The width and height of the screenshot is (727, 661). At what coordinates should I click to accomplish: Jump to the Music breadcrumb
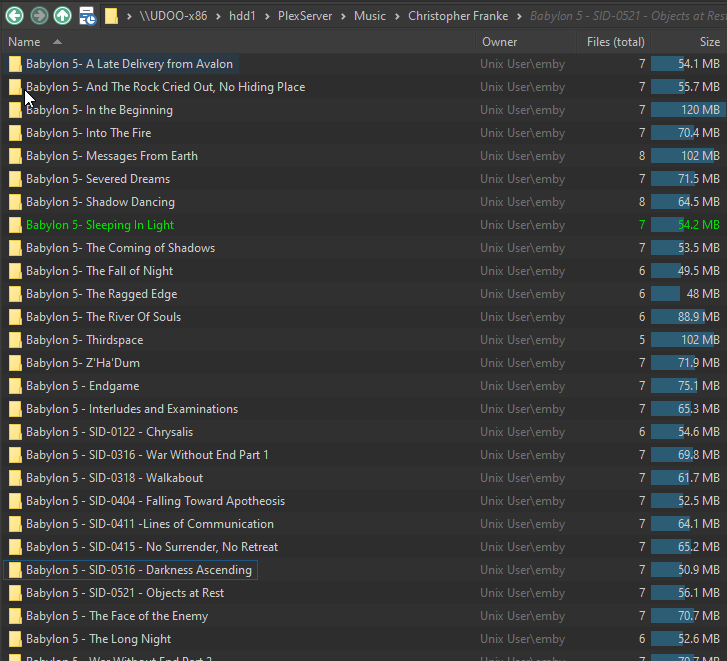coord(370,16)
